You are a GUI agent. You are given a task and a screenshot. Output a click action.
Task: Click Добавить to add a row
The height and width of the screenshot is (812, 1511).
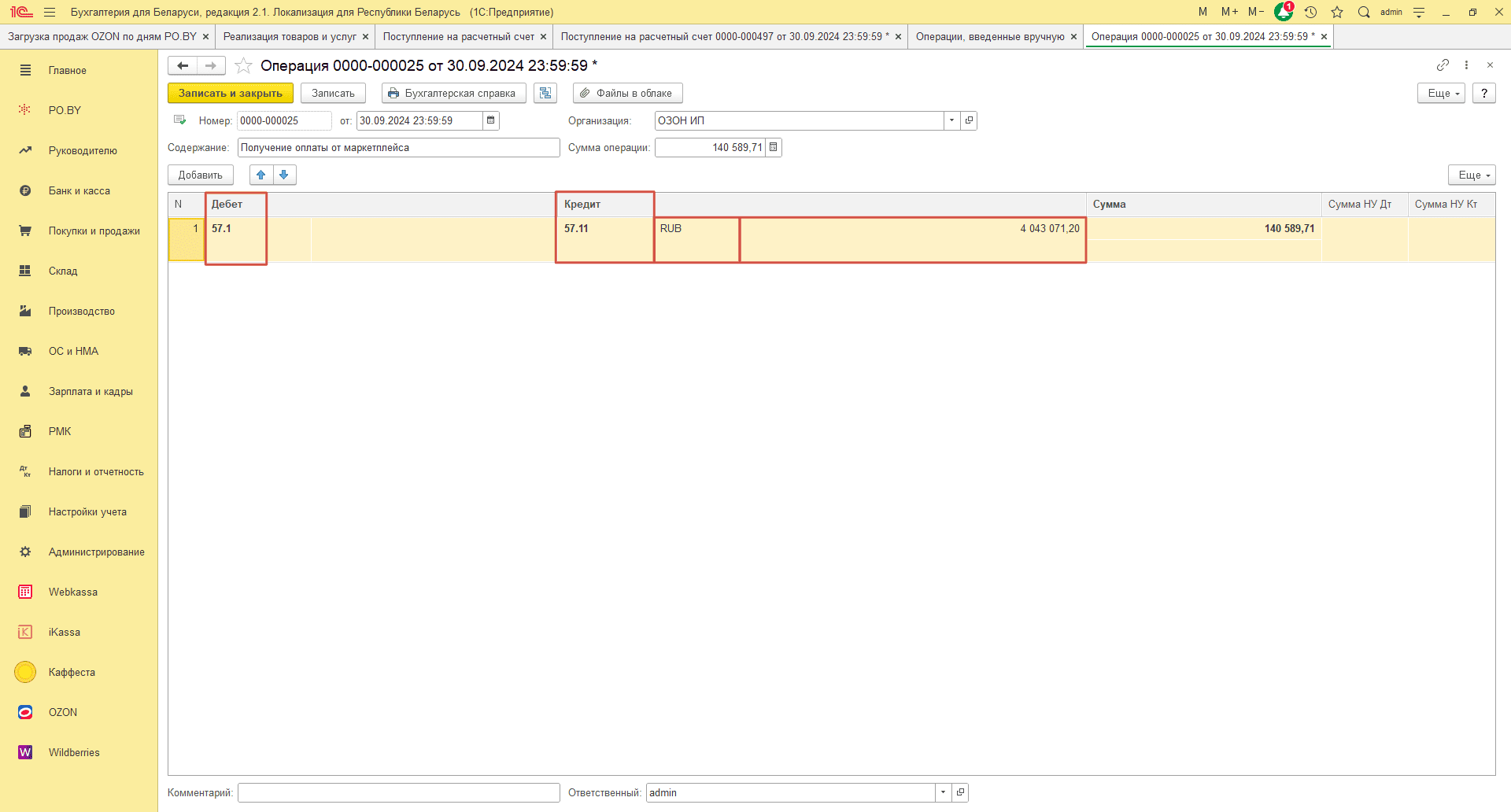[x=201, y=175]
